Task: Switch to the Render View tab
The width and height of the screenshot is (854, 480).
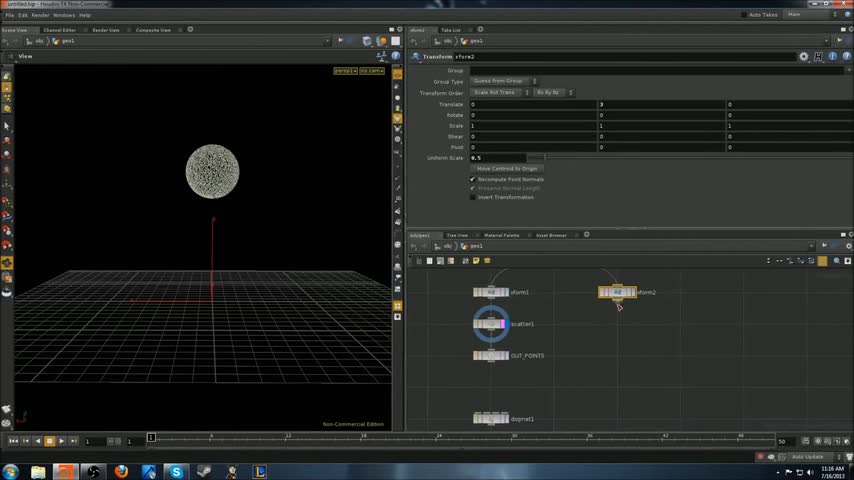Action: [105, 30]
